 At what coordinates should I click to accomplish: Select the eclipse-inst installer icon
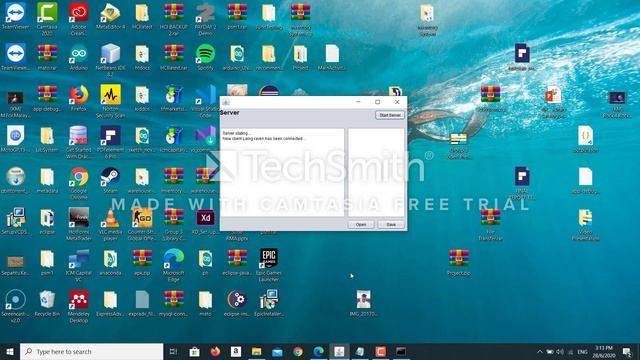point(237,303)
